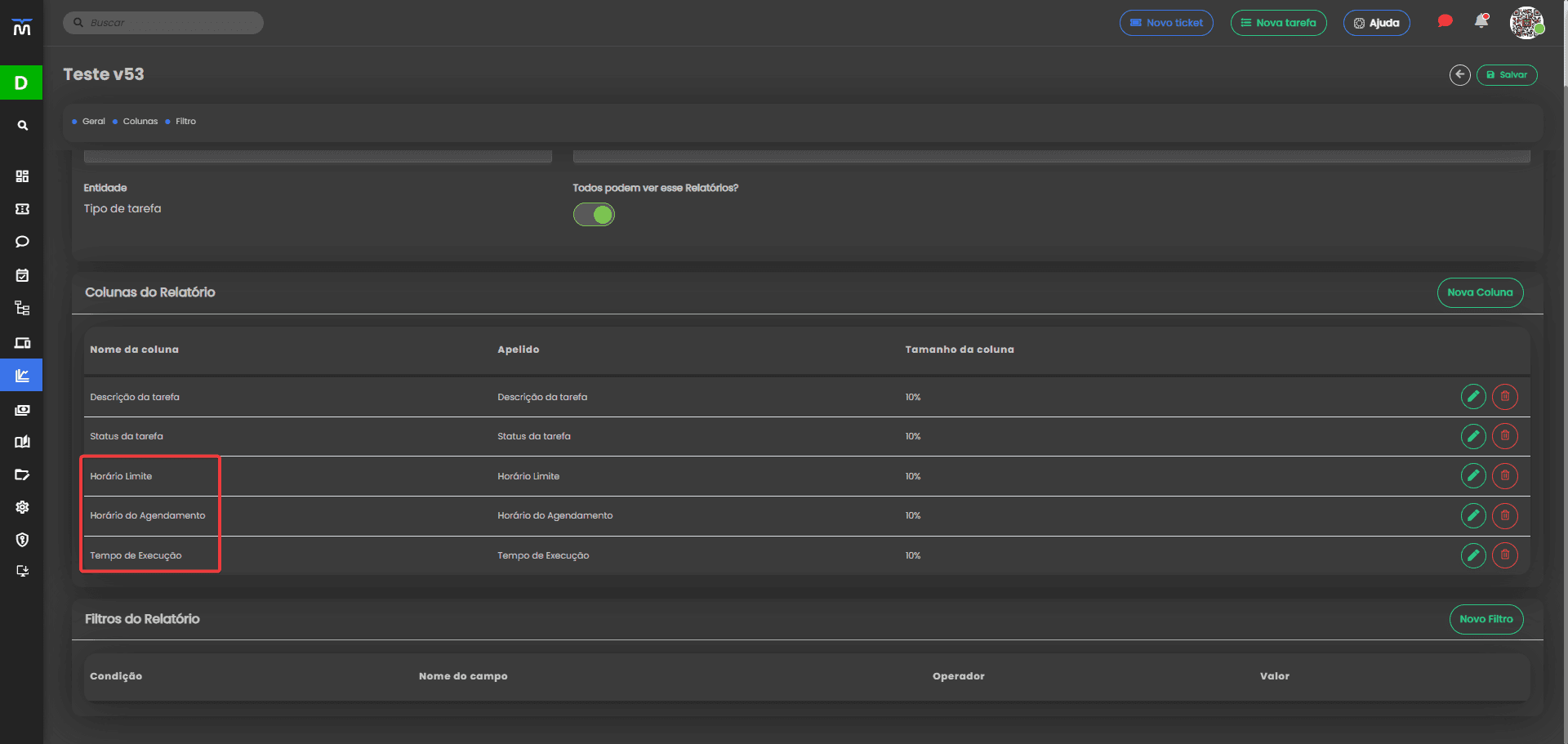Edit the Descrição da tarefa column
1568x744 pixels.
(1472, 397)
